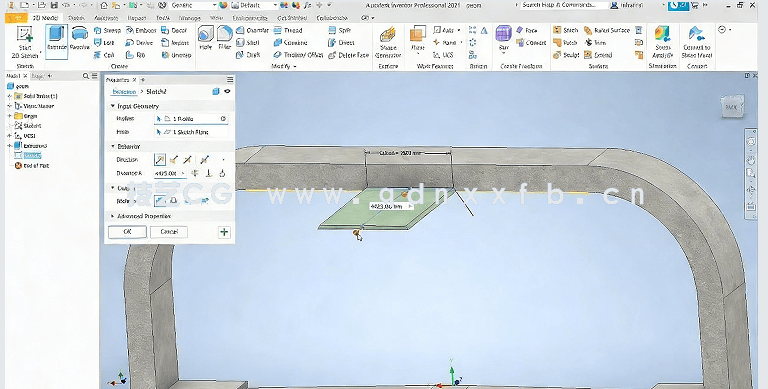Collapse the Behavior section

pos(113,146)
